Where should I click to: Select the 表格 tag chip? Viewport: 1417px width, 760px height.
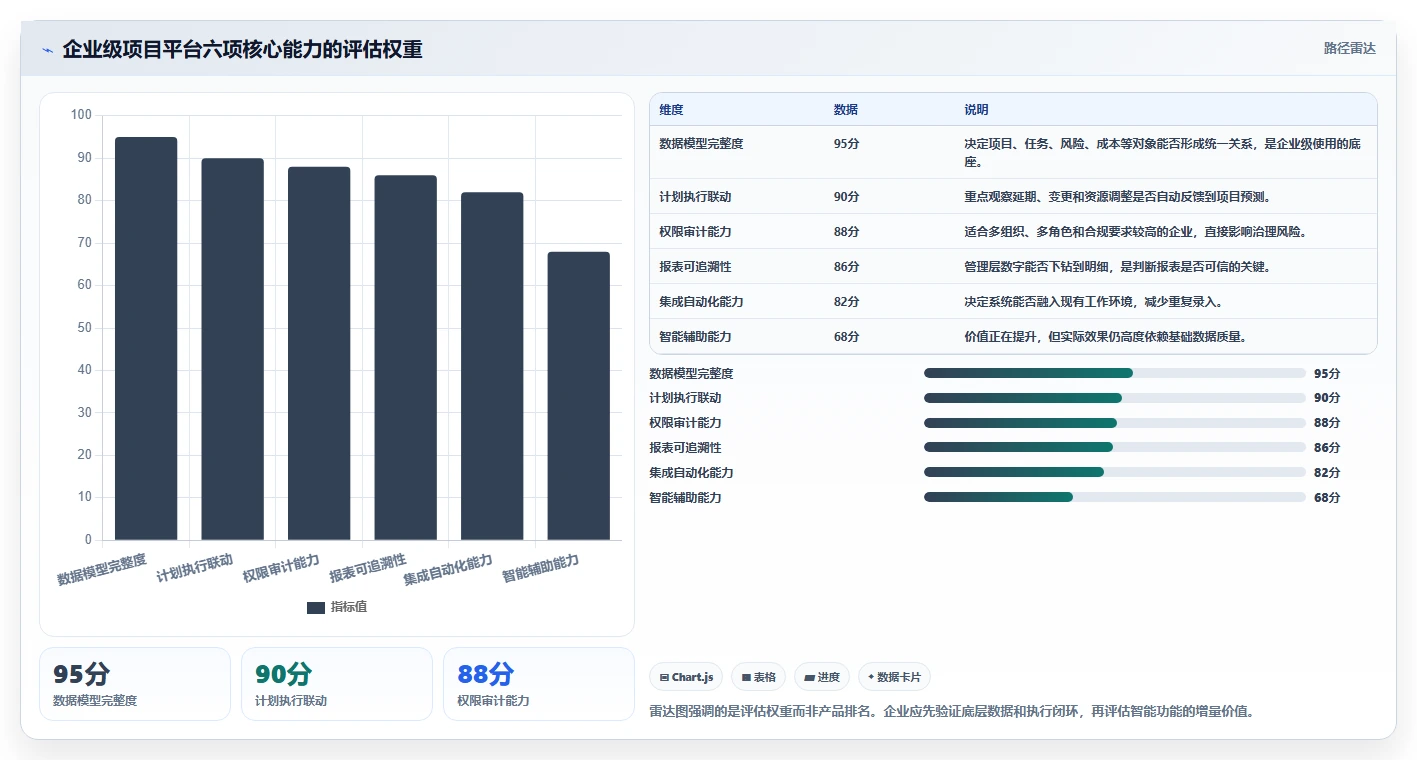point(759,677)
